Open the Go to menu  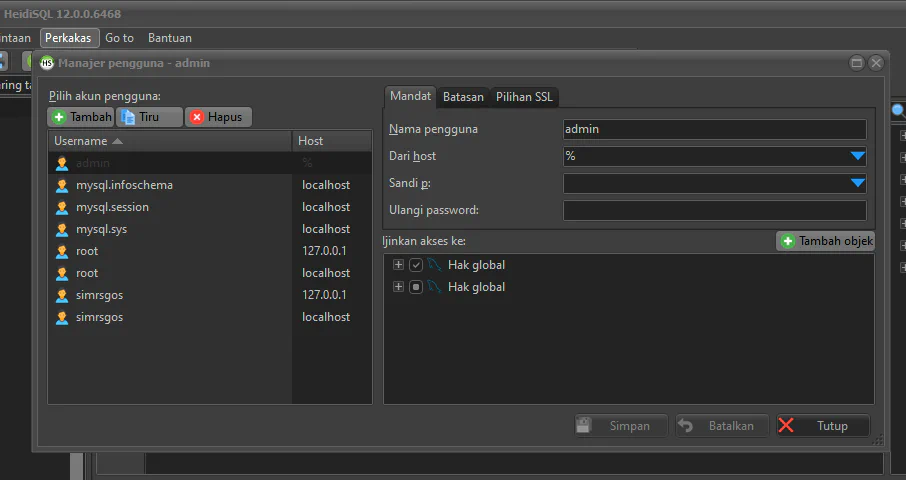coord(120,38)
